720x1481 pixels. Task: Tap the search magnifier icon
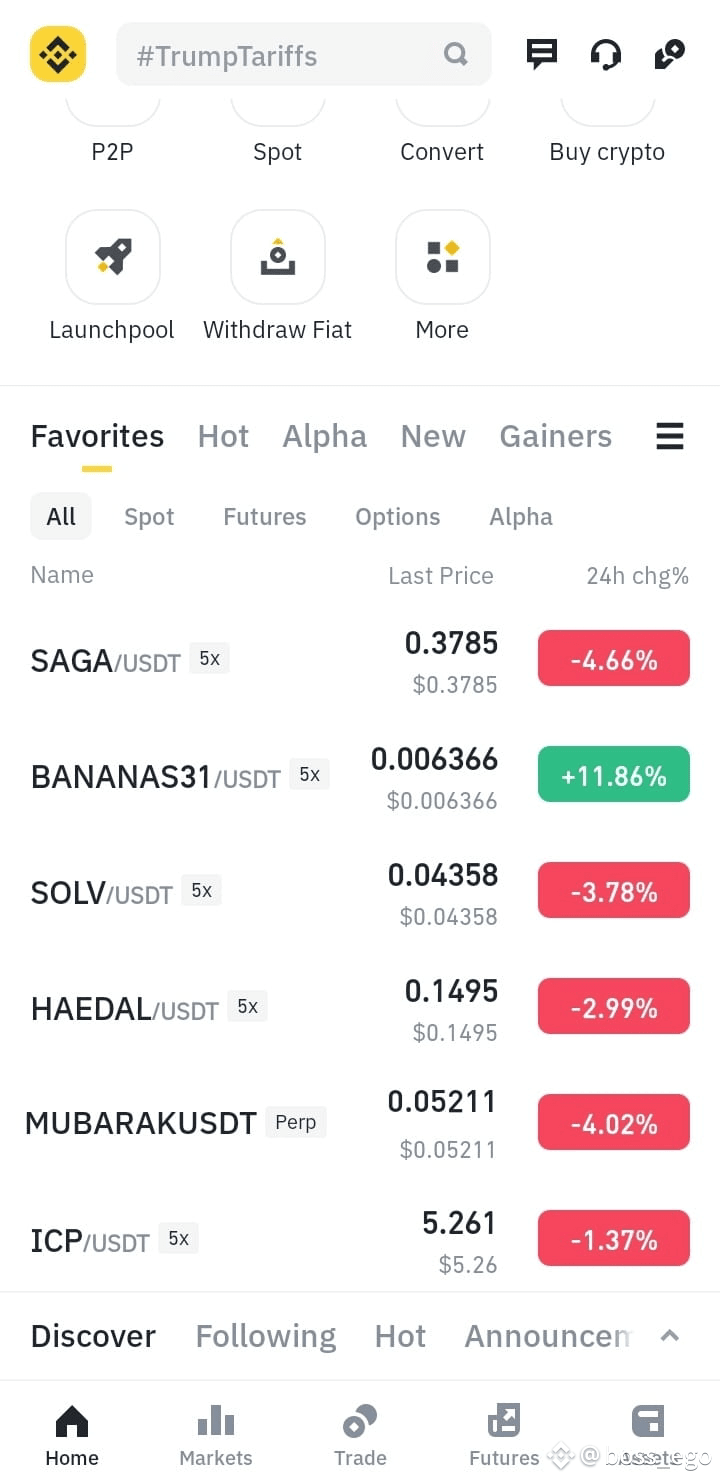[456, 54]
